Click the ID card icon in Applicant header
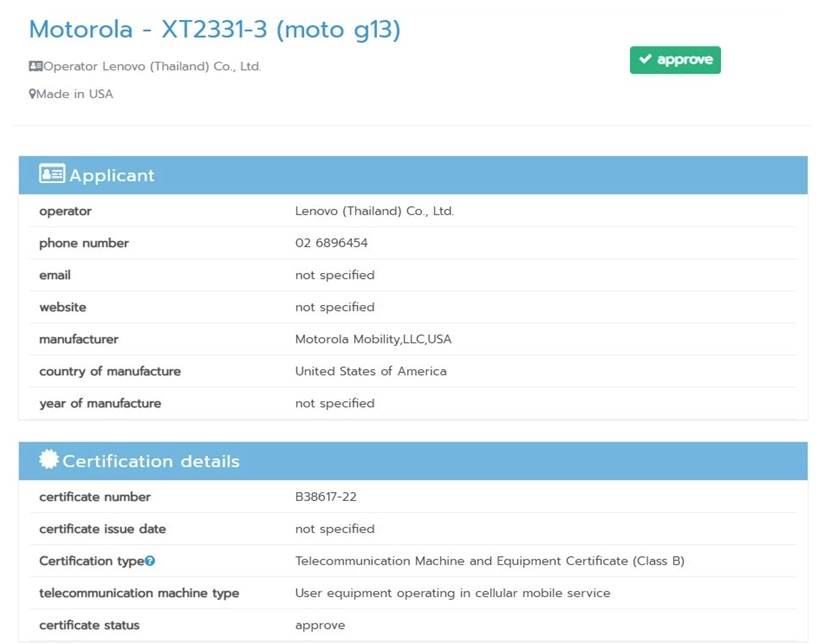 pos(52,173)
